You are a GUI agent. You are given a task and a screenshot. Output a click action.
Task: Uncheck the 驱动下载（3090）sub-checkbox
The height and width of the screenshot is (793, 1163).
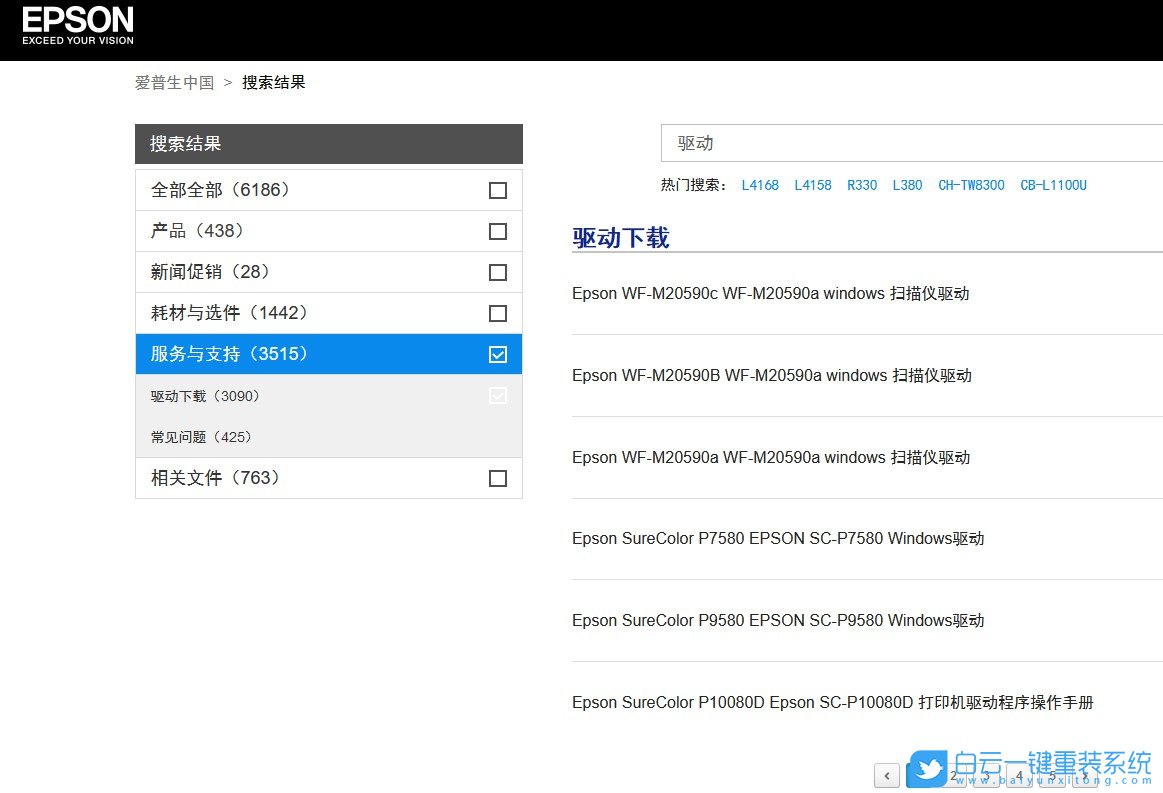(x=497, y=395)
